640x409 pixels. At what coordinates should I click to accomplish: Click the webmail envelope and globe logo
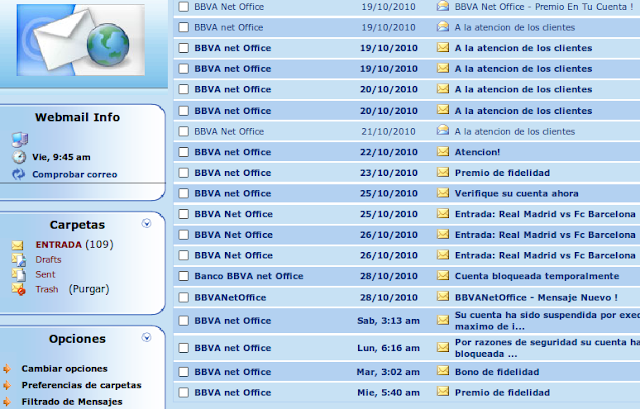coord(81,40)
